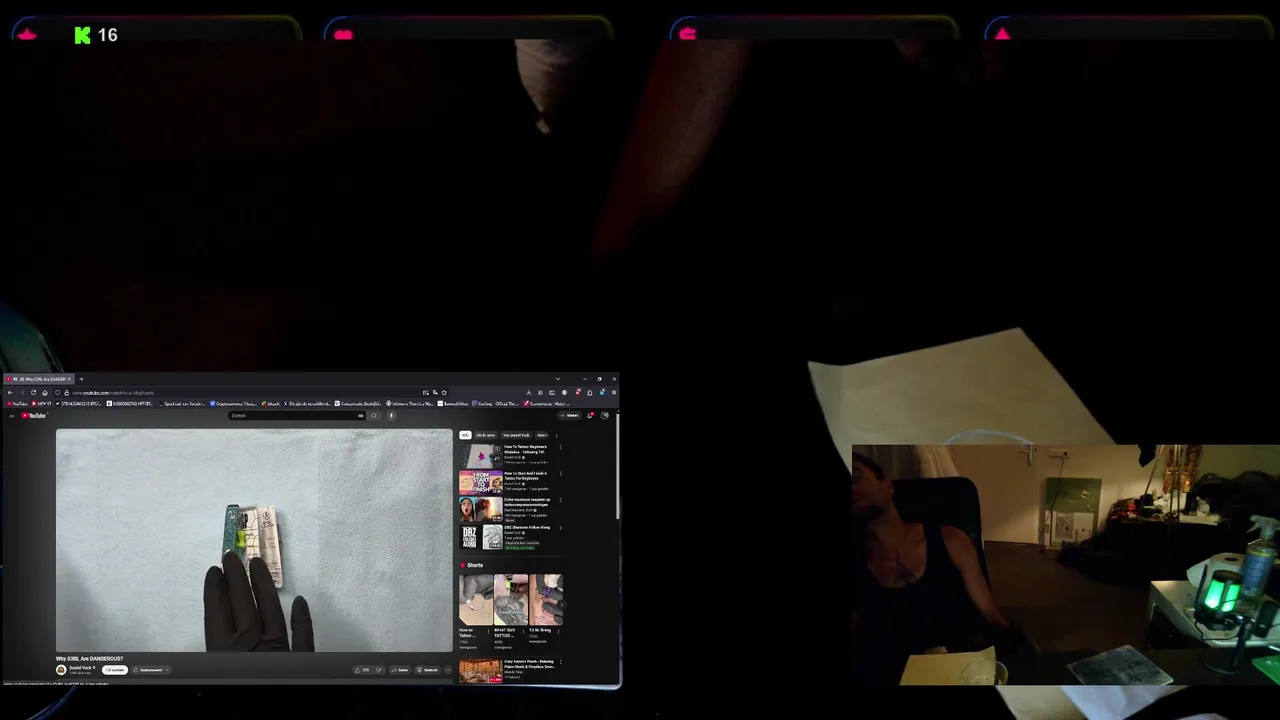Click the YouTube logo in the header

[33, 416]
